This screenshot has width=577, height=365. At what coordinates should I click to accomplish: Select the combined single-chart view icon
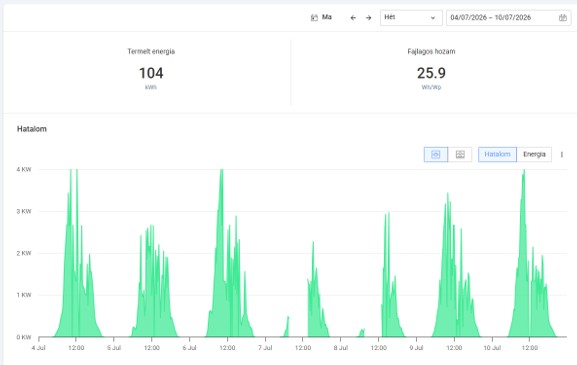436,155
